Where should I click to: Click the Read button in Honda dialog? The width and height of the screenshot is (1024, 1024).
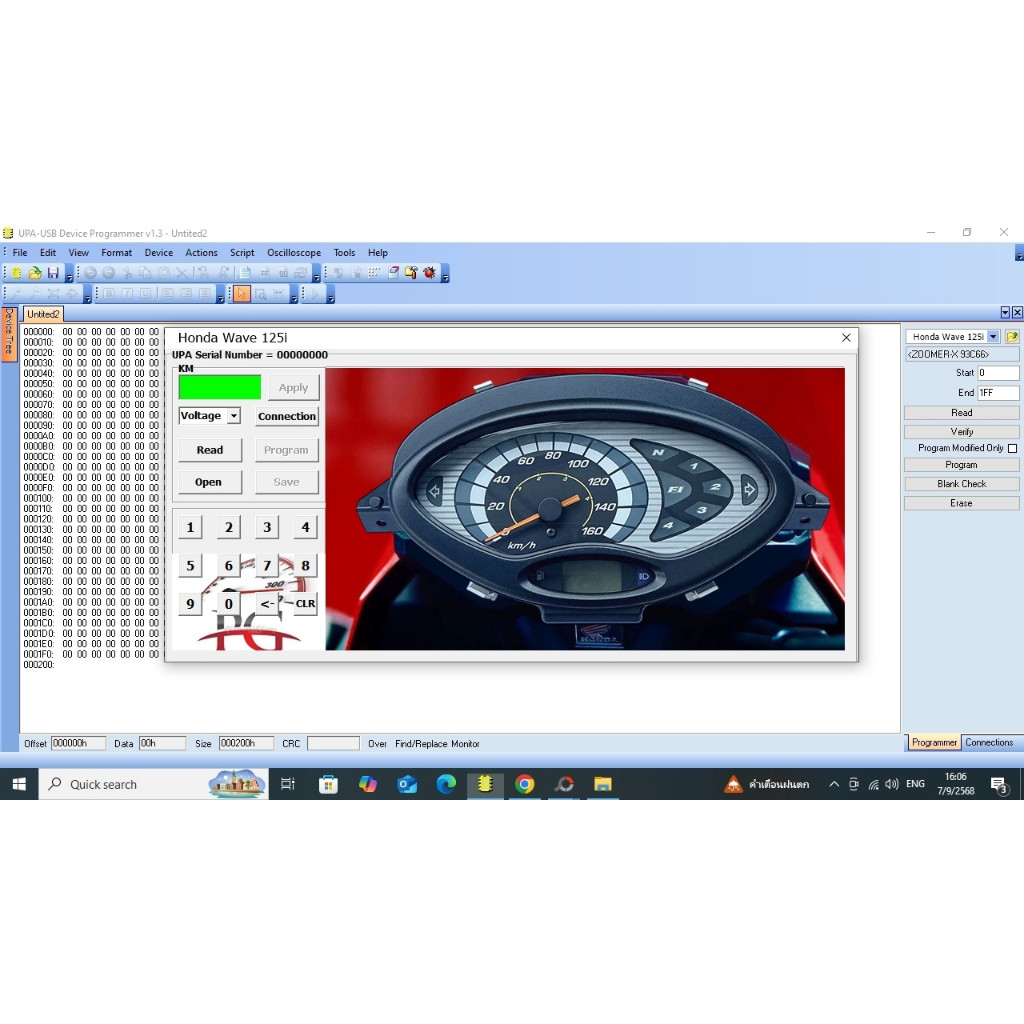pos(210,450)
